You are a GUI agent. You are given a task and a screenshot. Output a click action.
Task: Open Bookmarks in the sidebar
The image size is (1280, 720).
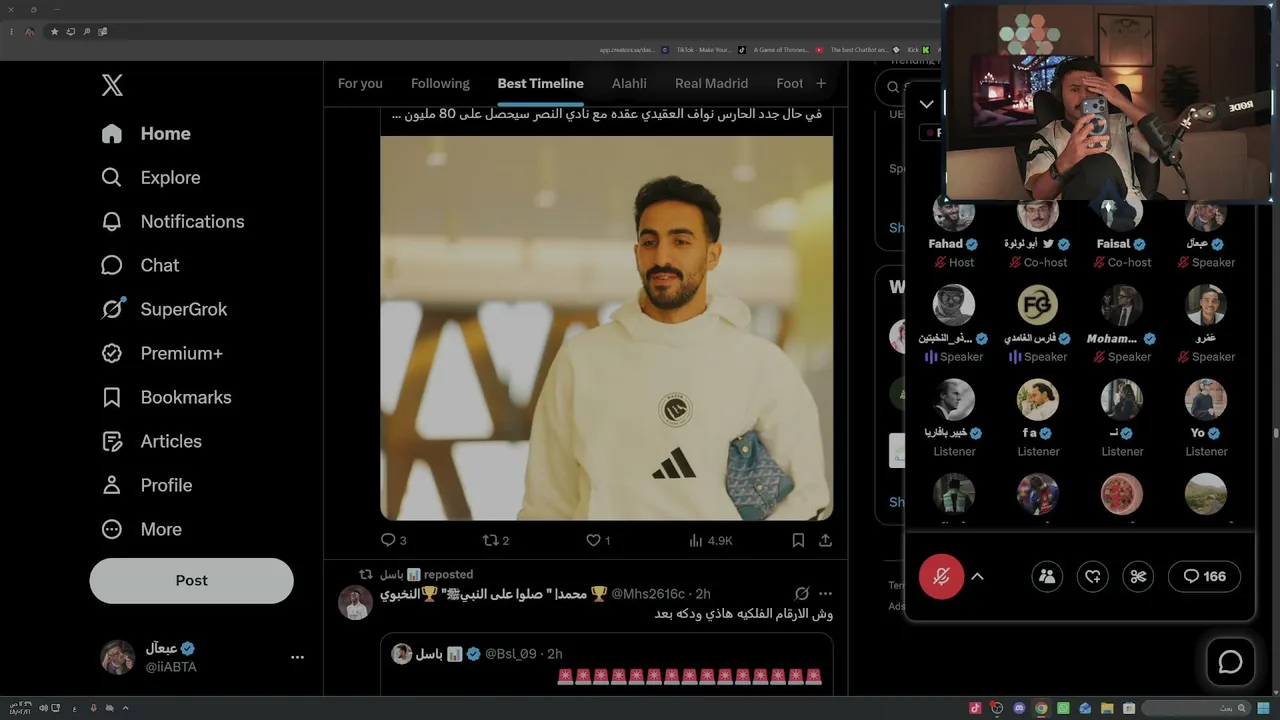(166, 397)
